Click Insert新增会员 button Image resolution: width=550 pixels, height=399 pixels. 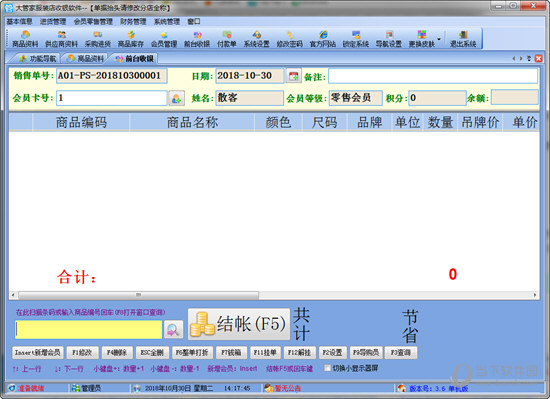click(38, 352)
